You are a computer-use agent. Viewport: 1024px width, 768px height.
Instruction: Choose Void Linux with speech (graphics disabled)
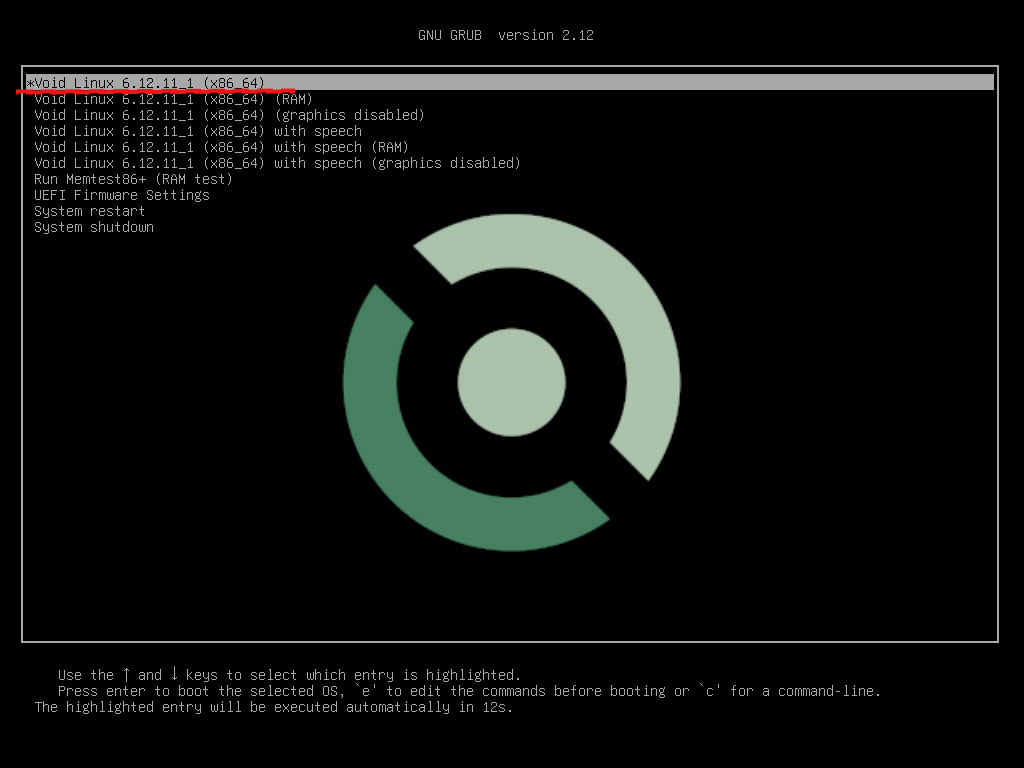277,163
